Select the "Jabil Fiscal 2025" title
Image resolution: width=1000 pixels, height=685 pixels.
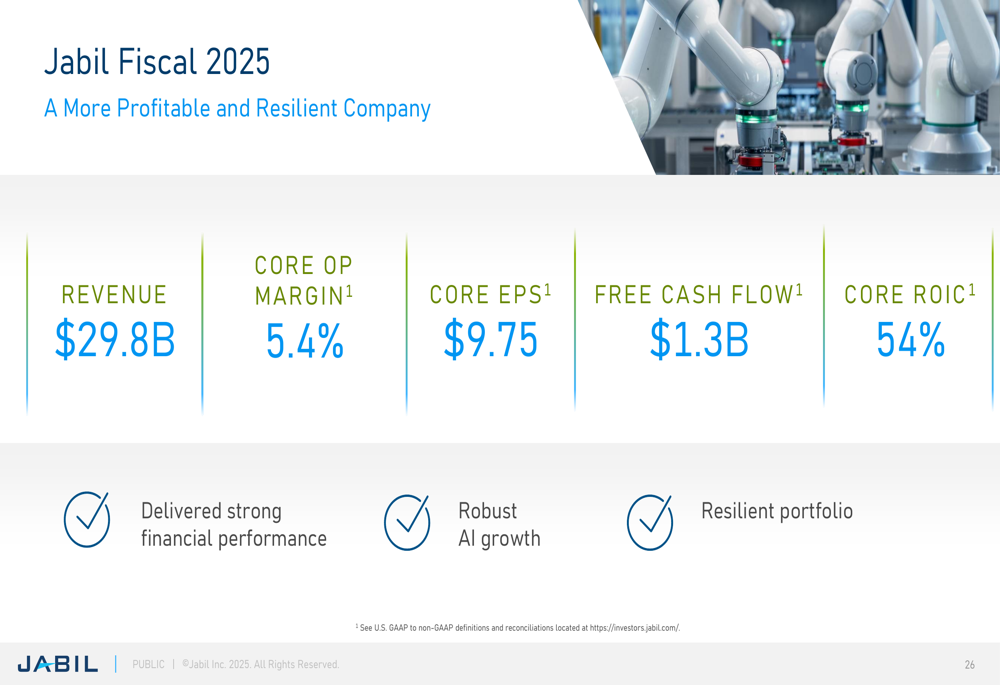point(157,62)
